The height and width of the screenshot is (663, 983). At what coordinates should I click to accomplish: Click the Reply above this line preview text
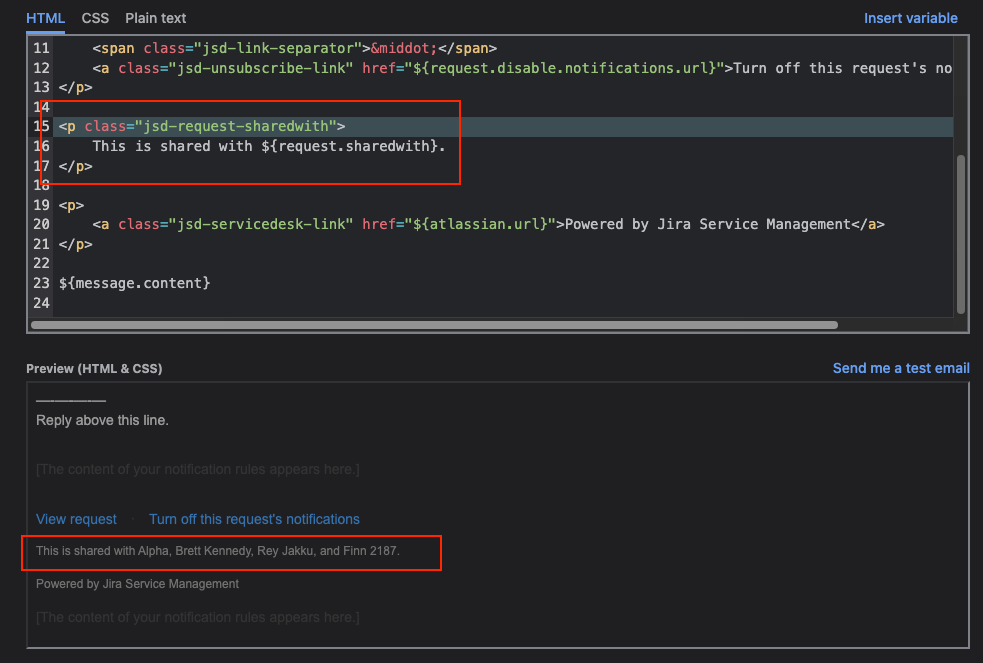101,420
